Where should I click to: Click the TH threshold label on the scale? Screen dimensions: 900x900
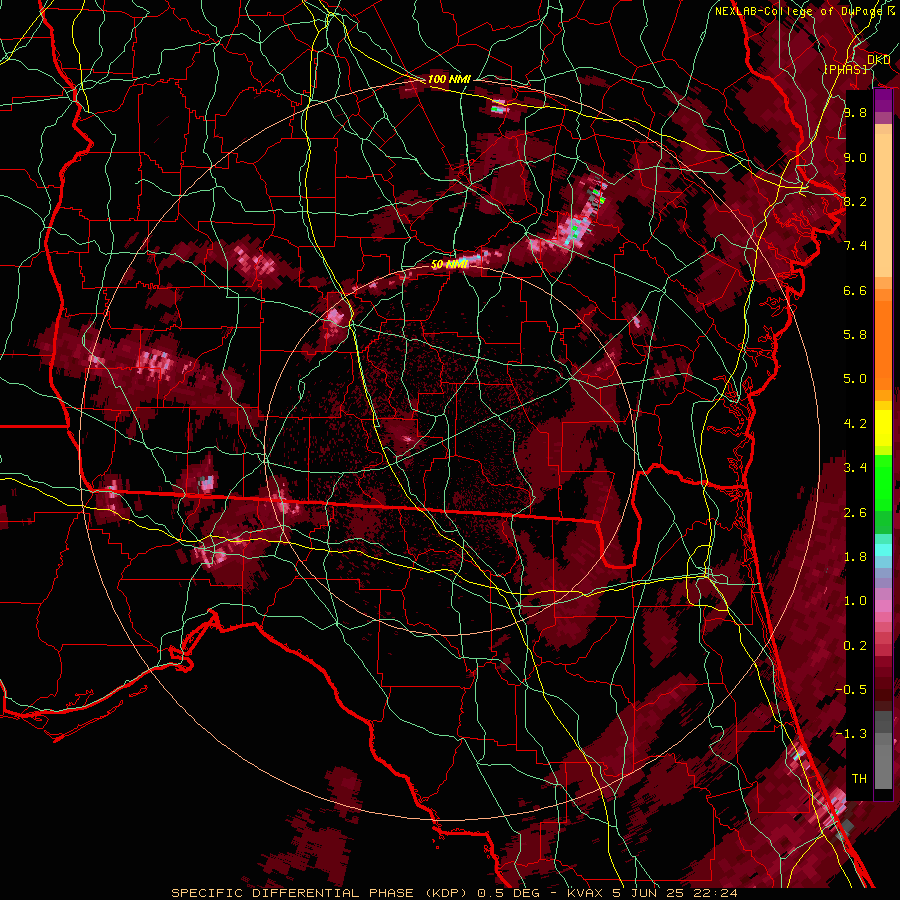859,778
